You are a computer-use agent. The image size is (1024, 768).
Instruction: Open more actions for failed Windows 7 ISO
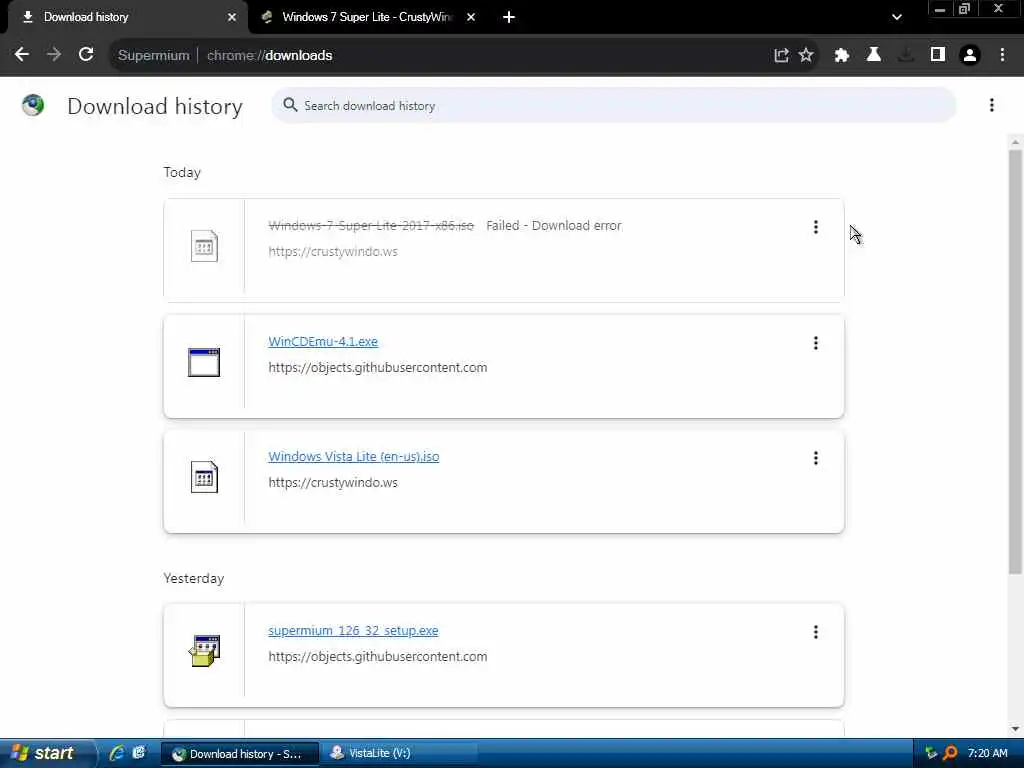816,227
